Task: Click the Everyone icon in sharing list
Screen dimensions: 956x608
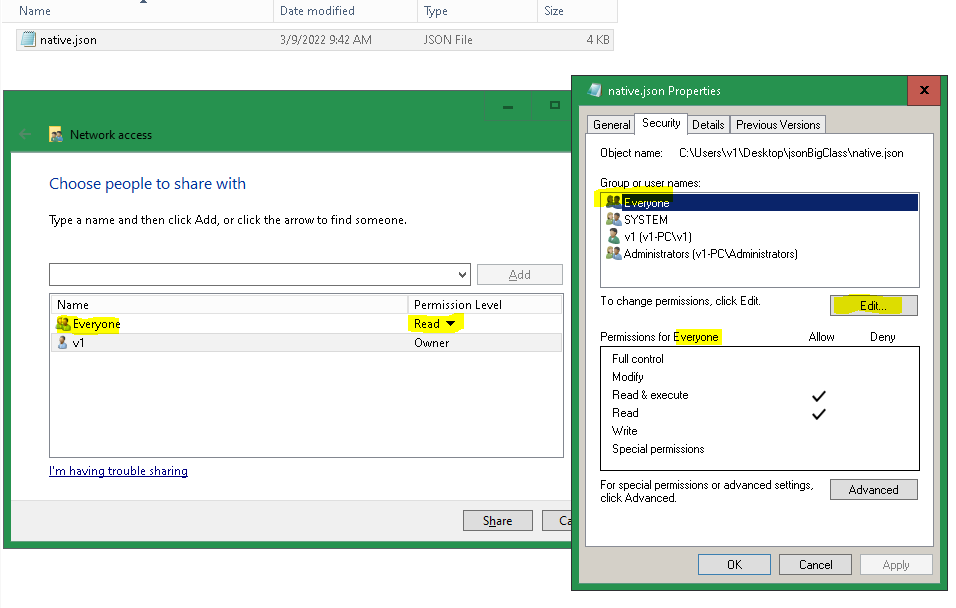Action: point(60,323)
